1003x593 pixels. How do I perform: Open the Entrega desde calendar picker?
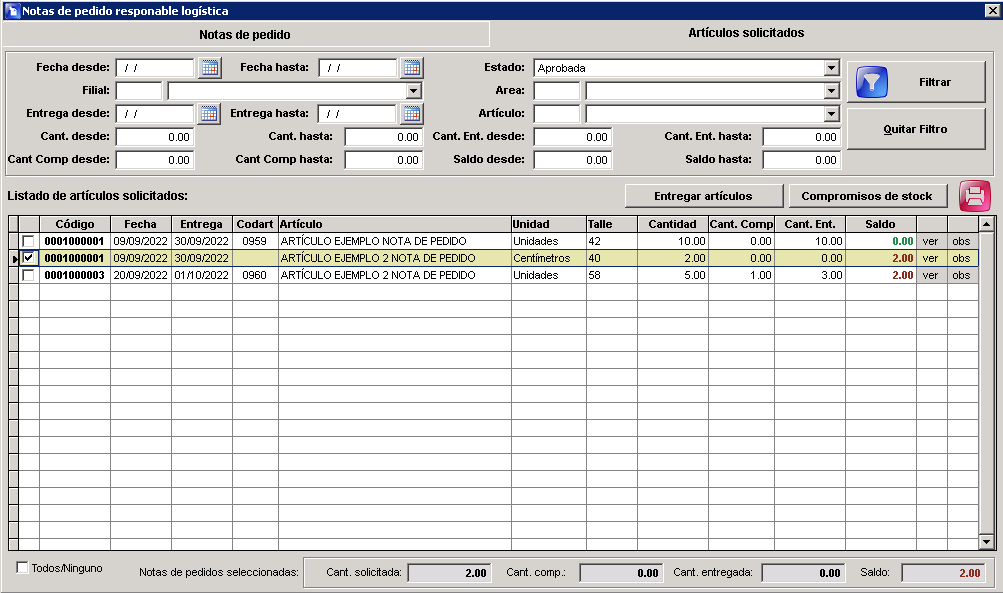coord(210,114)
